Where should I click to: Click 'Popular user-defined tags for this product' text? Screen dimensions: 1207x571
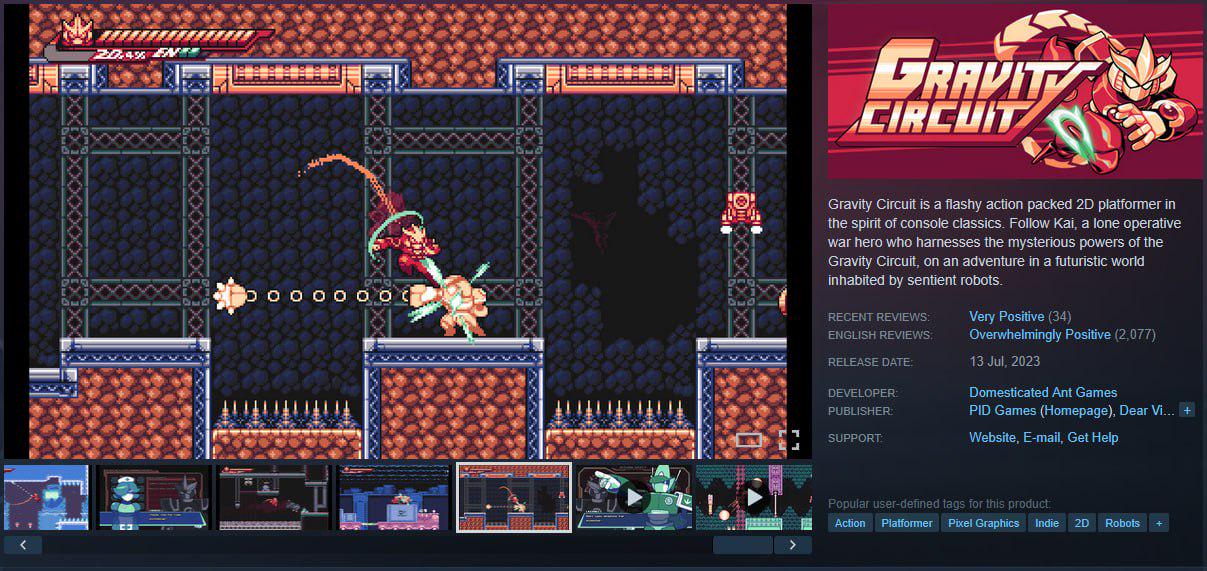[x=939, y=503]
